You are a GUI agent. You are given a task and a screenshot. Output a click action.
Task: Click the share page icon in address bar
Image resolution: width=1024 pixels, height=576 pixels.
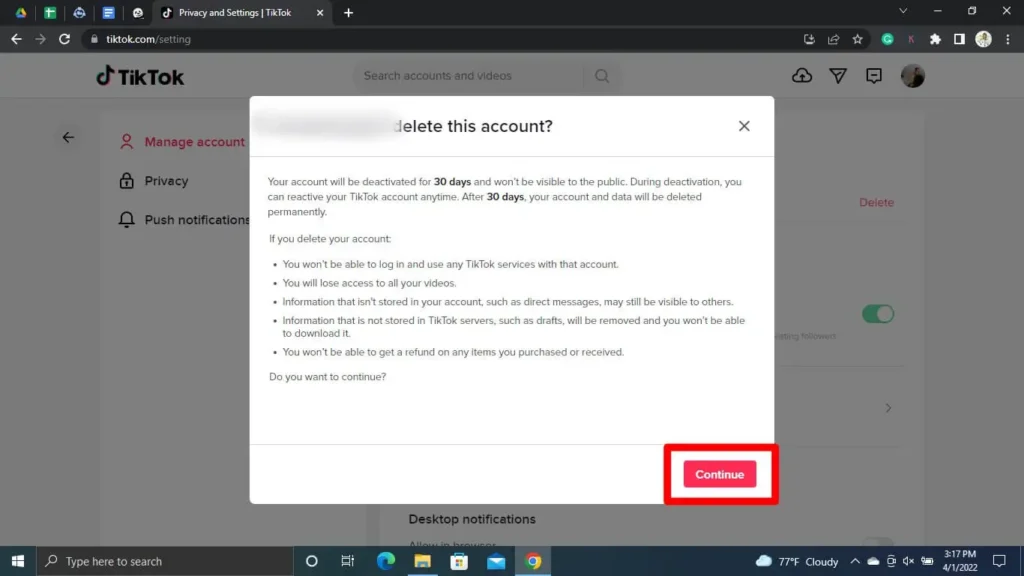pos(833,39)
